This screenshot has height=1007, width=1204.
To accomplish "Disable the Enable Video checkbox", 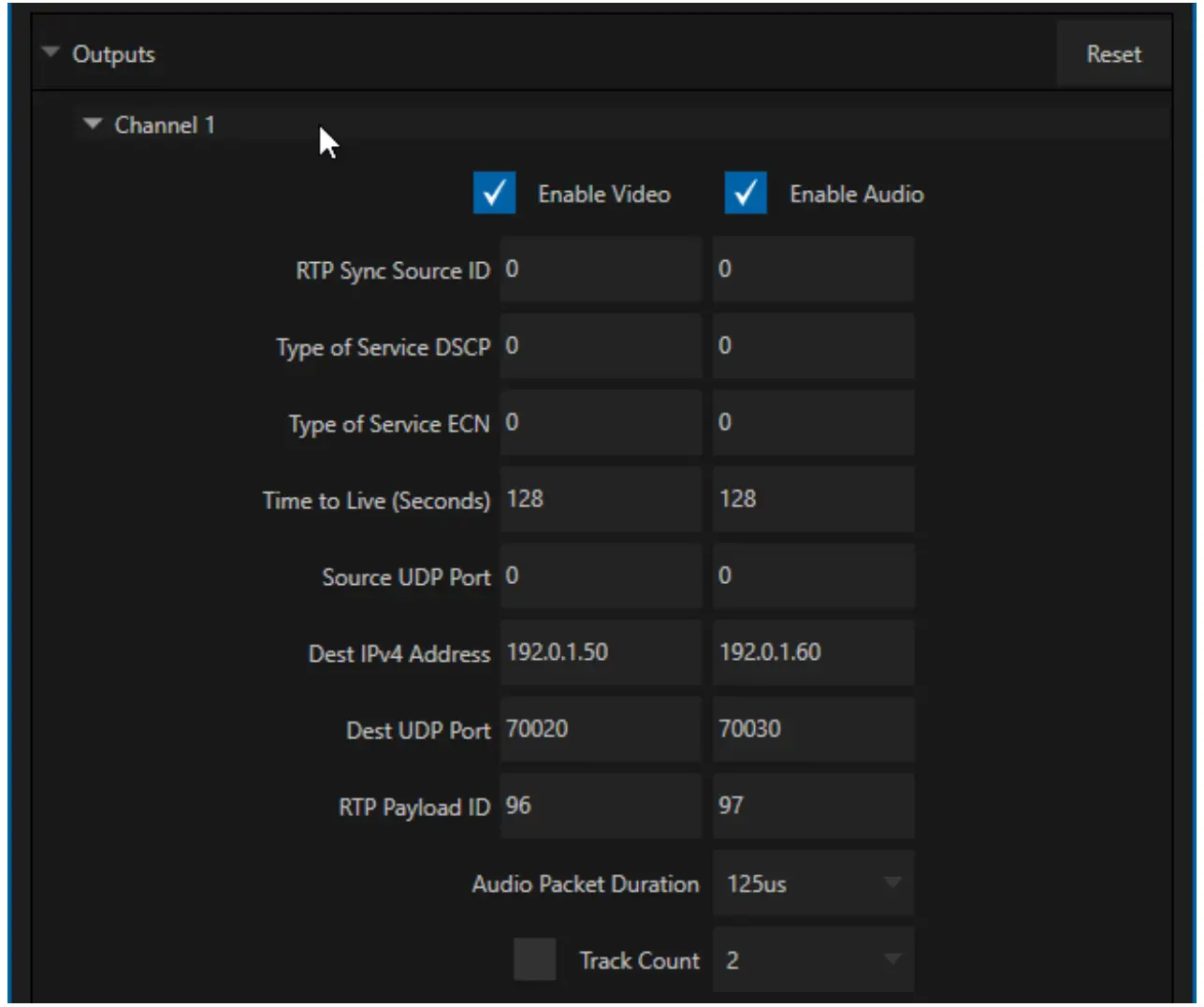I will coord(494,195).
